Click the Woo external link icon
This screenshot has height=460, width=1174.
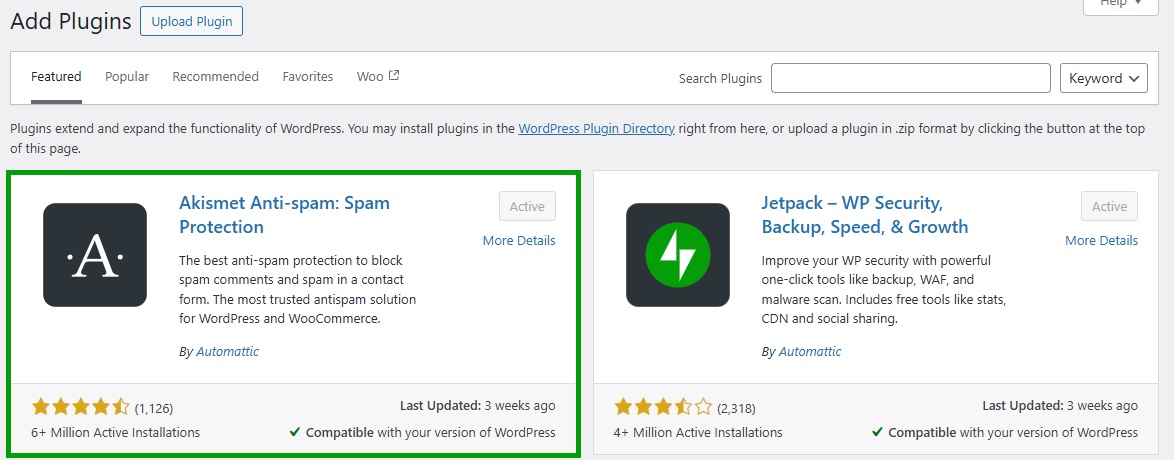tap(394, 76)
